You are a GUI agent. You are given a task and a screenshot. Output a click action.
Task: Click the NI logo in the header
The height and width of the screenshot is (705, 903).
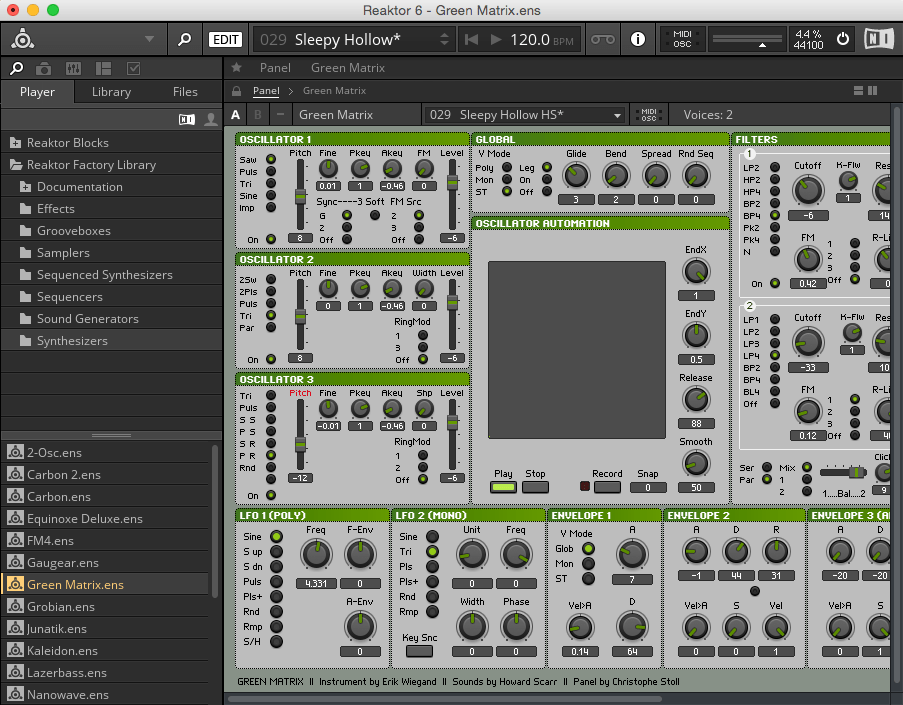pyautogui.click(x=879, y=39)
